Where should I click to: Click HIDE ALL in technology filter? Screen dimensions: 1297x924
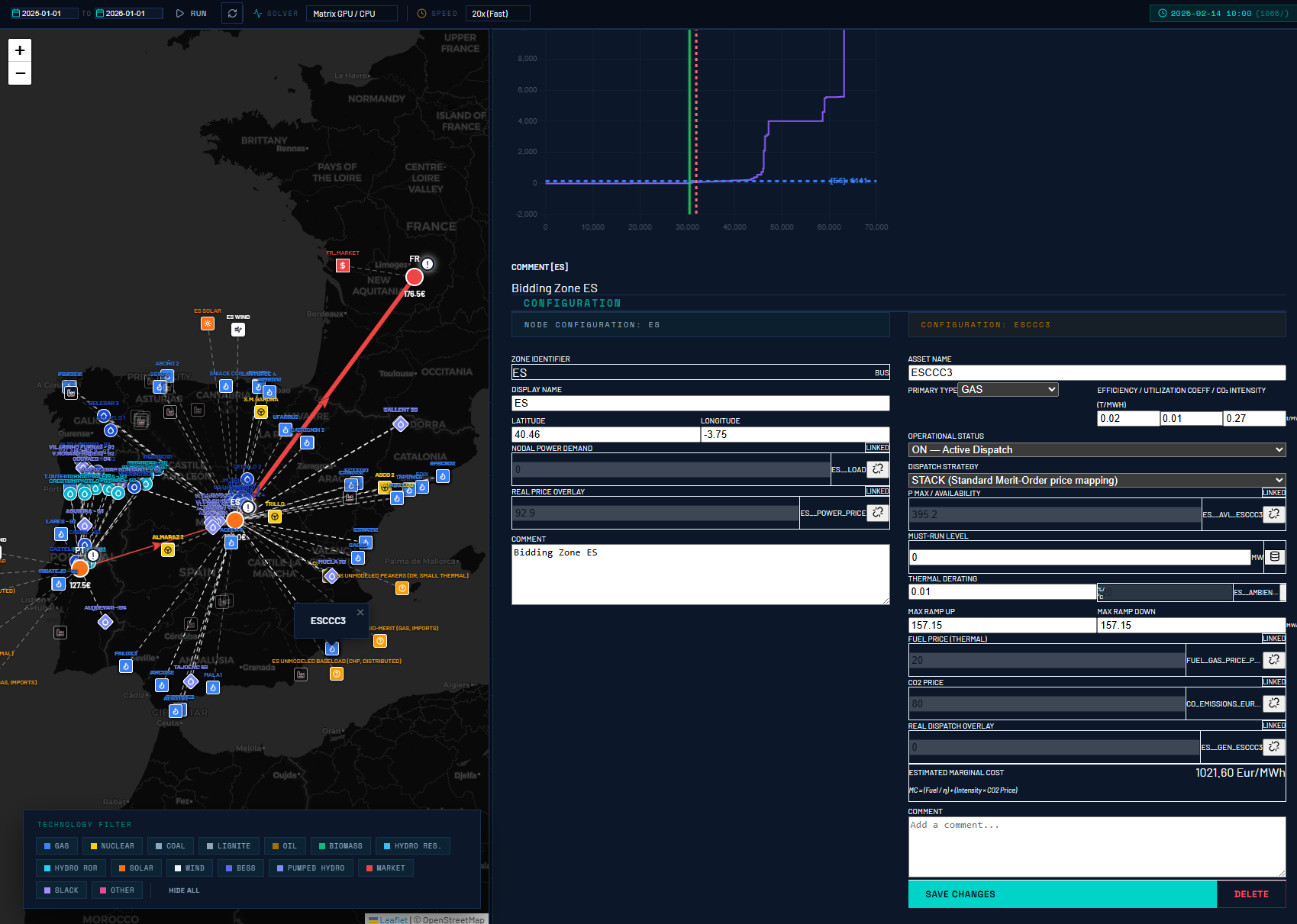(x=184, y=890)
